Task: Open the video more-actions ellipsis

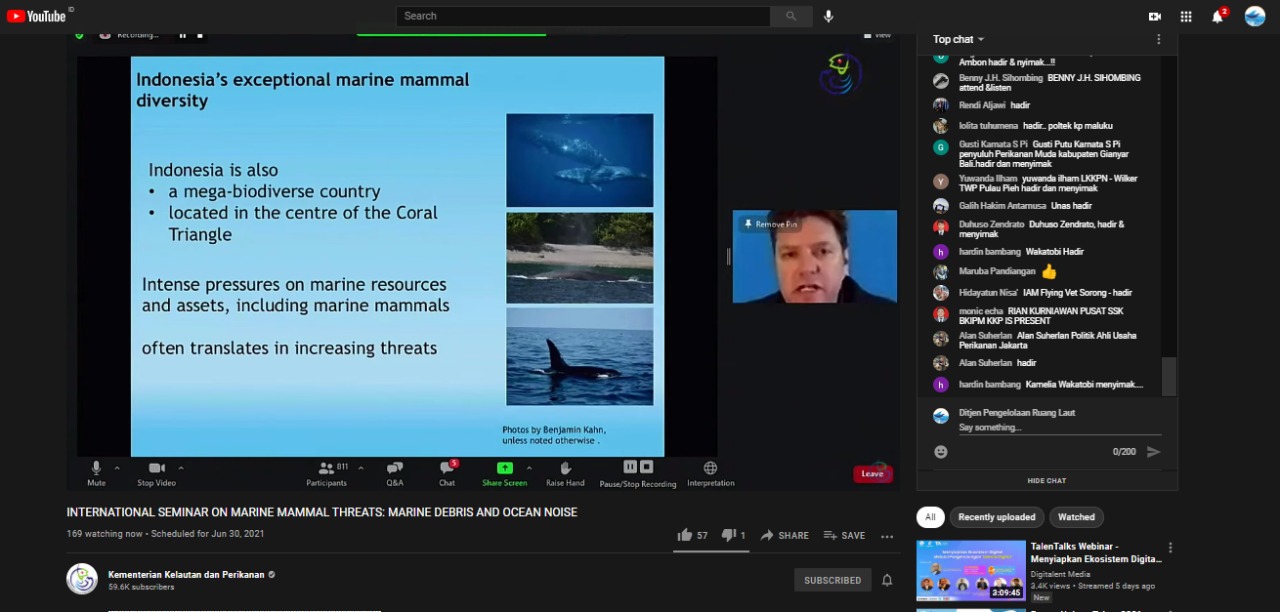Action: pos(887,536)
